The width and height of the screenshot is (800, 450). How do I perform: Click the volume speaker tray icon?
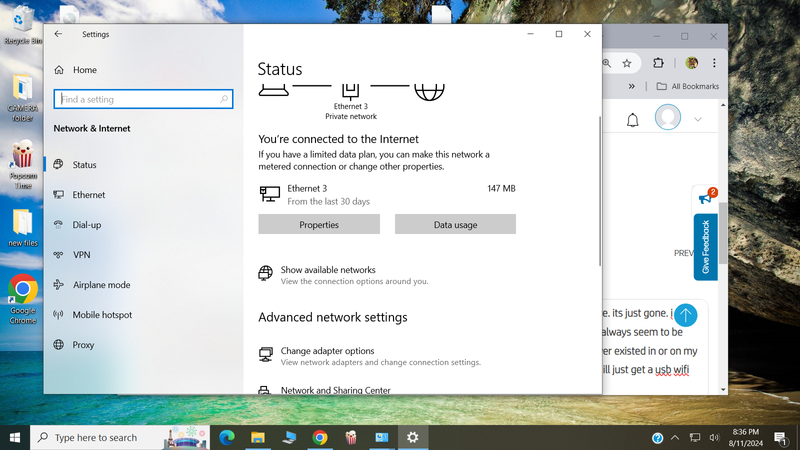pos(714,438)
